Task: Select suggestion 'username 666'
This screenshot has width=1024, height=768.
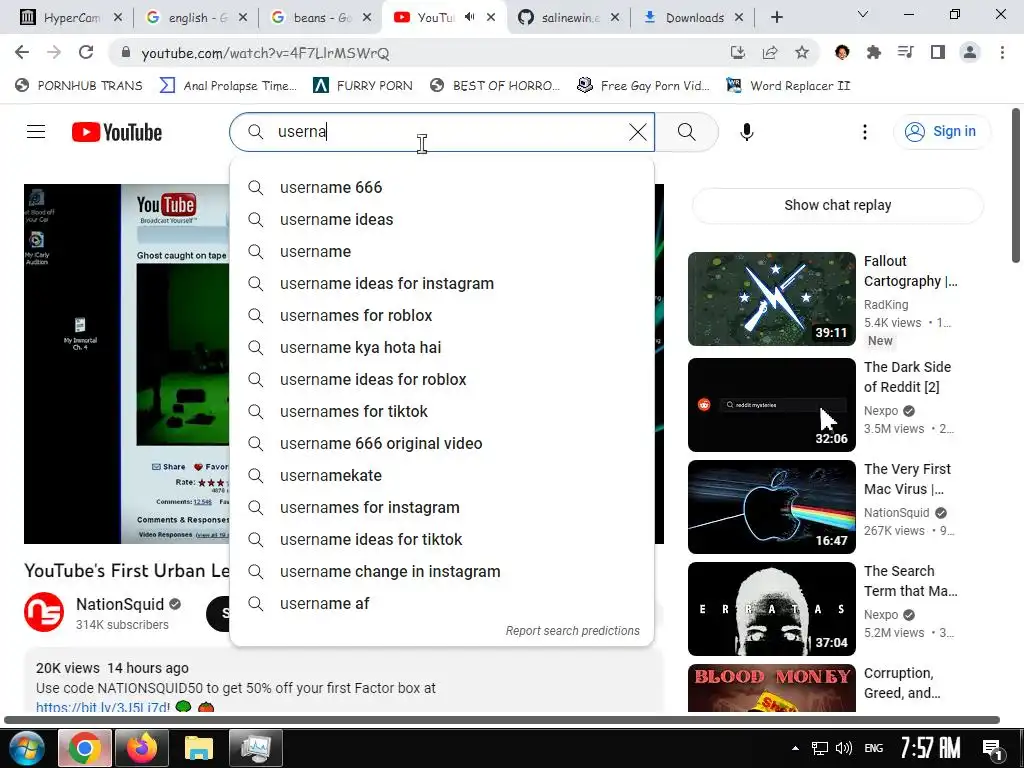Action: [x=441, y=187]
